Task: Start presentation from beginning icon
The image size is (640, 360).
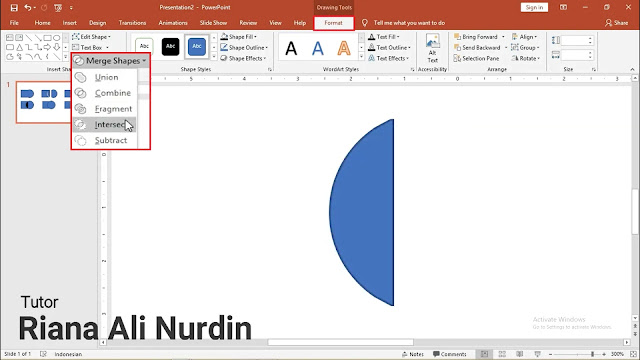Action: point(58,7)
